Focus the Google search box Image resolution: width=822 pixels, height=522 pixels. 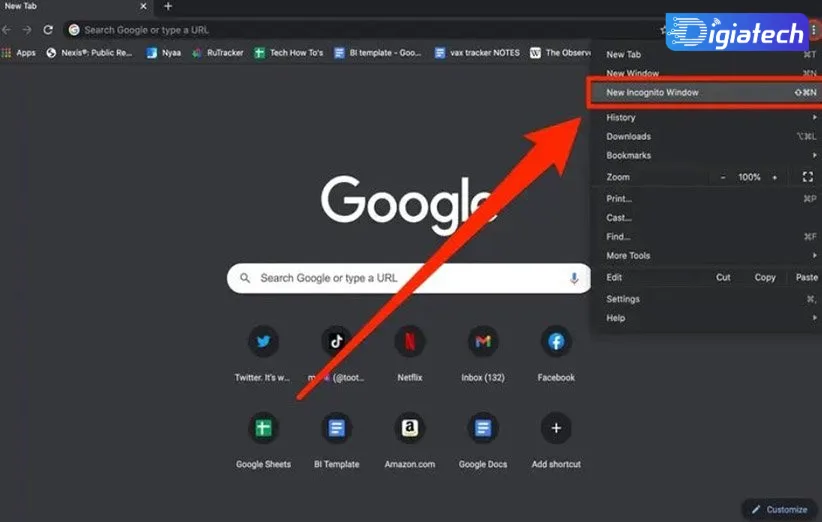click(409, 278)
